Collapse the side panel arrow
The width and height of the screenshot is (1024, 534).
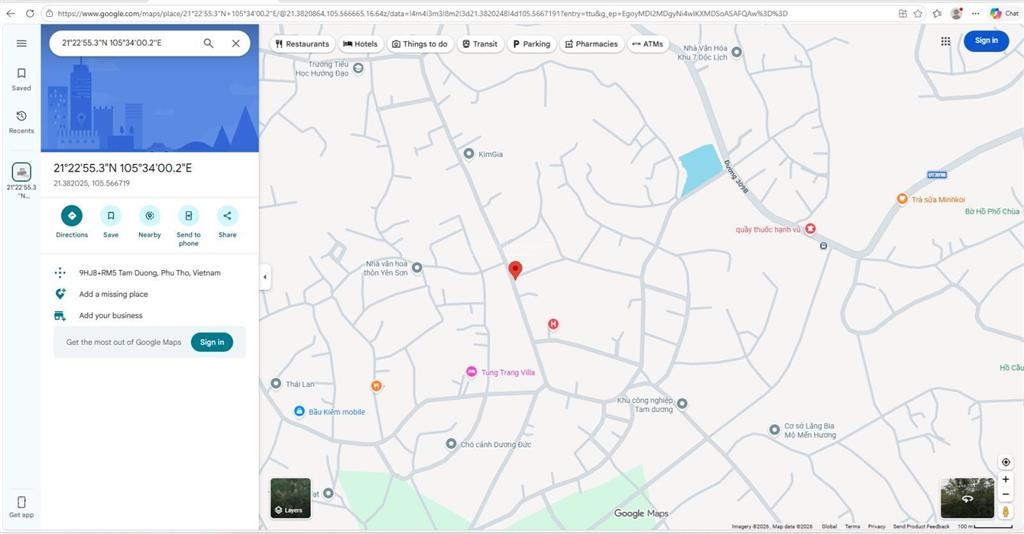264,277
